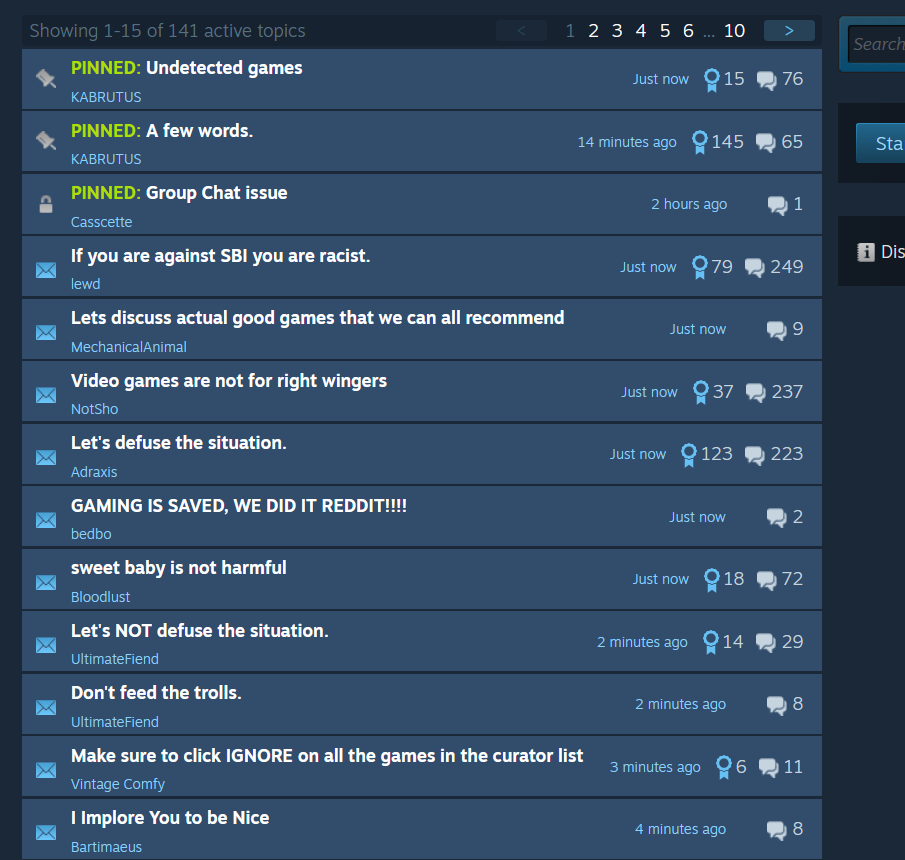Screen dimensions: 905x860
Task: Click the award ribbon icon showing 145
Action: pyautogui.click(x=700, y=142)
